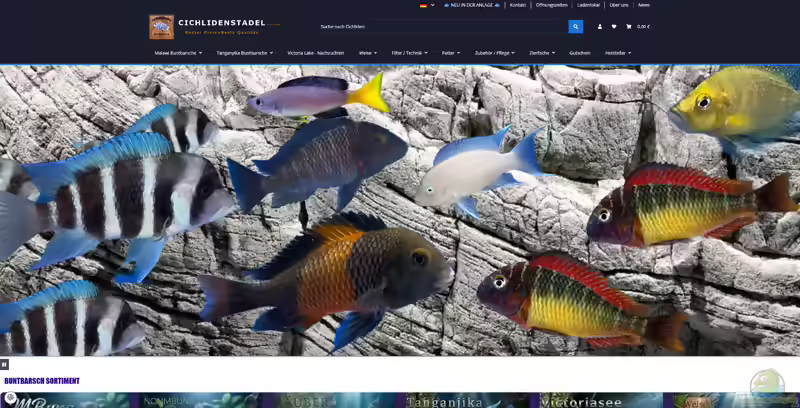Click the main cichlid banner image
This screenshot has width=800, height=408.
point(400,210)
